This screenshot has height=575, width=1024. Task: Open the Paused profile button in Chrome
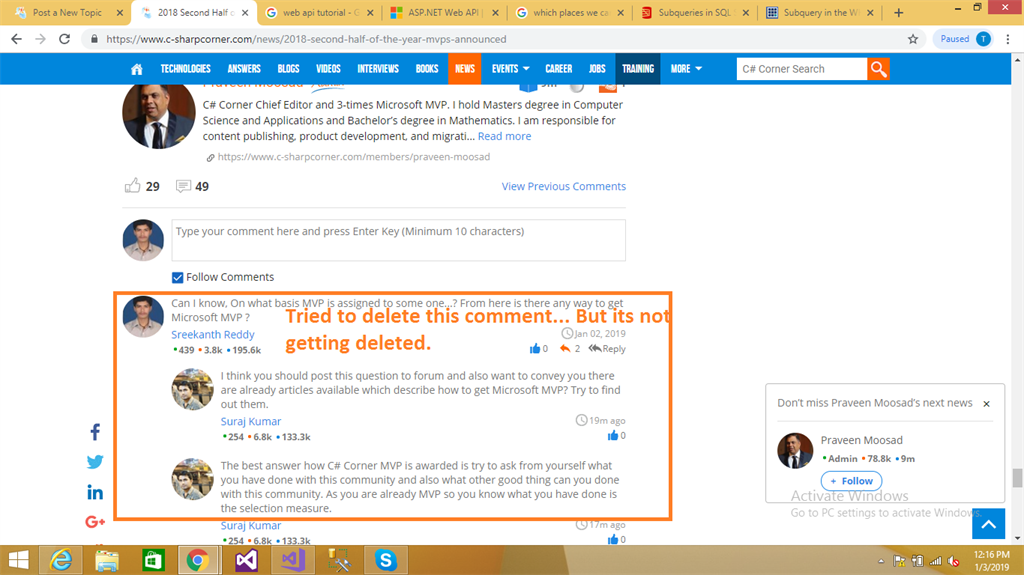click(965, 39)
